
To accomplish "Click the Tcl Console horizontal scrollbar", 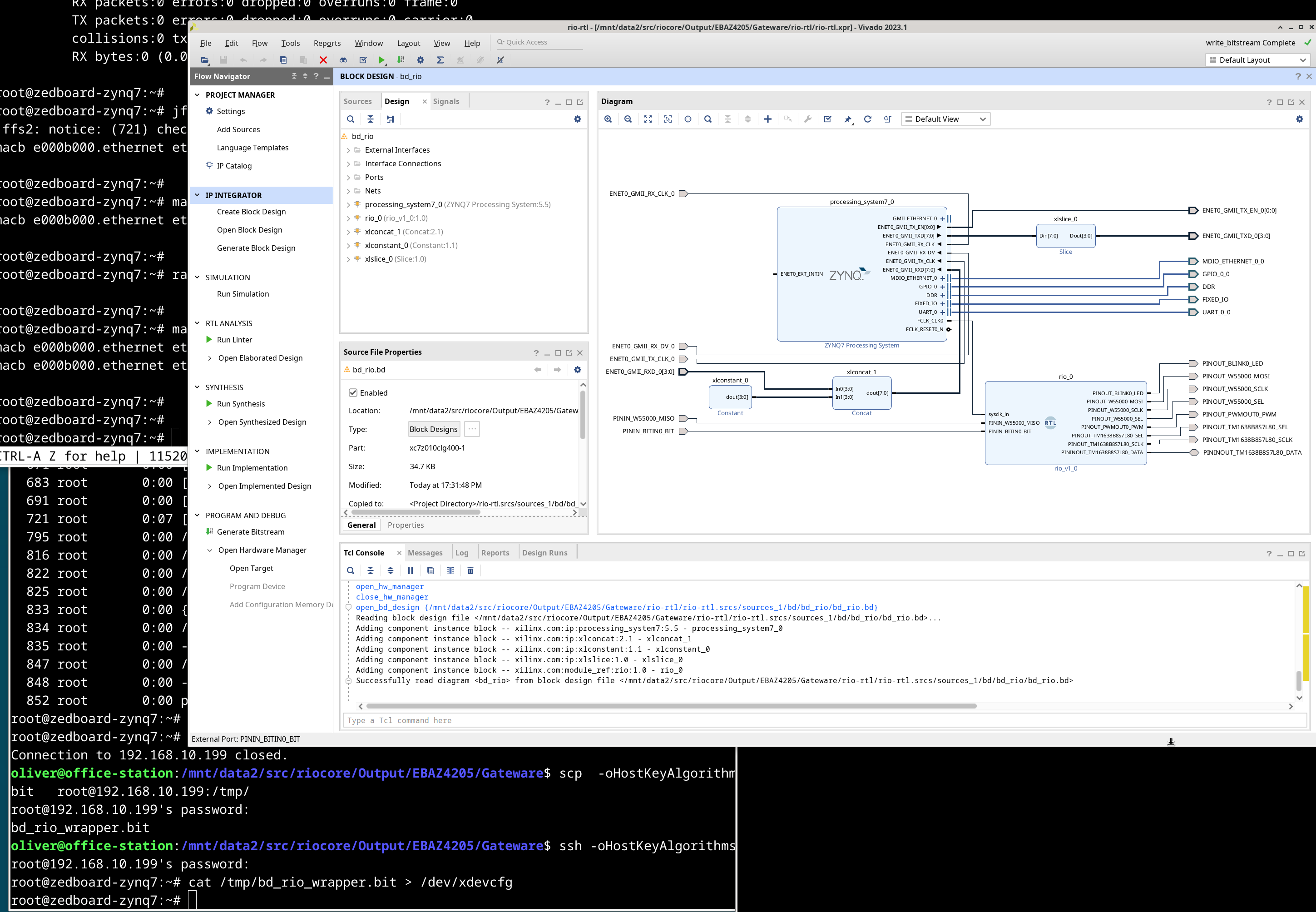I will click(672, 707).
